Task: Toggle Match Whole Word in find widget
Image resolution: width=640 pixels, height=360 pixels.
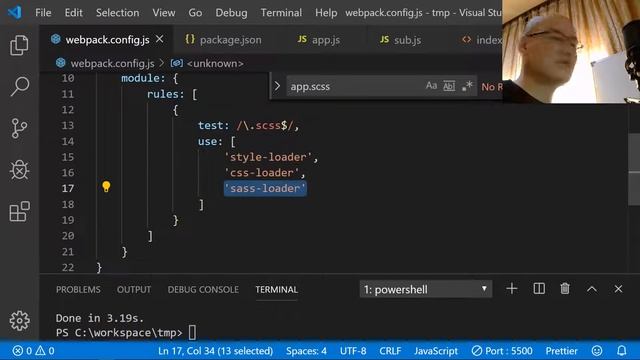Action: (x=449, y=86)
